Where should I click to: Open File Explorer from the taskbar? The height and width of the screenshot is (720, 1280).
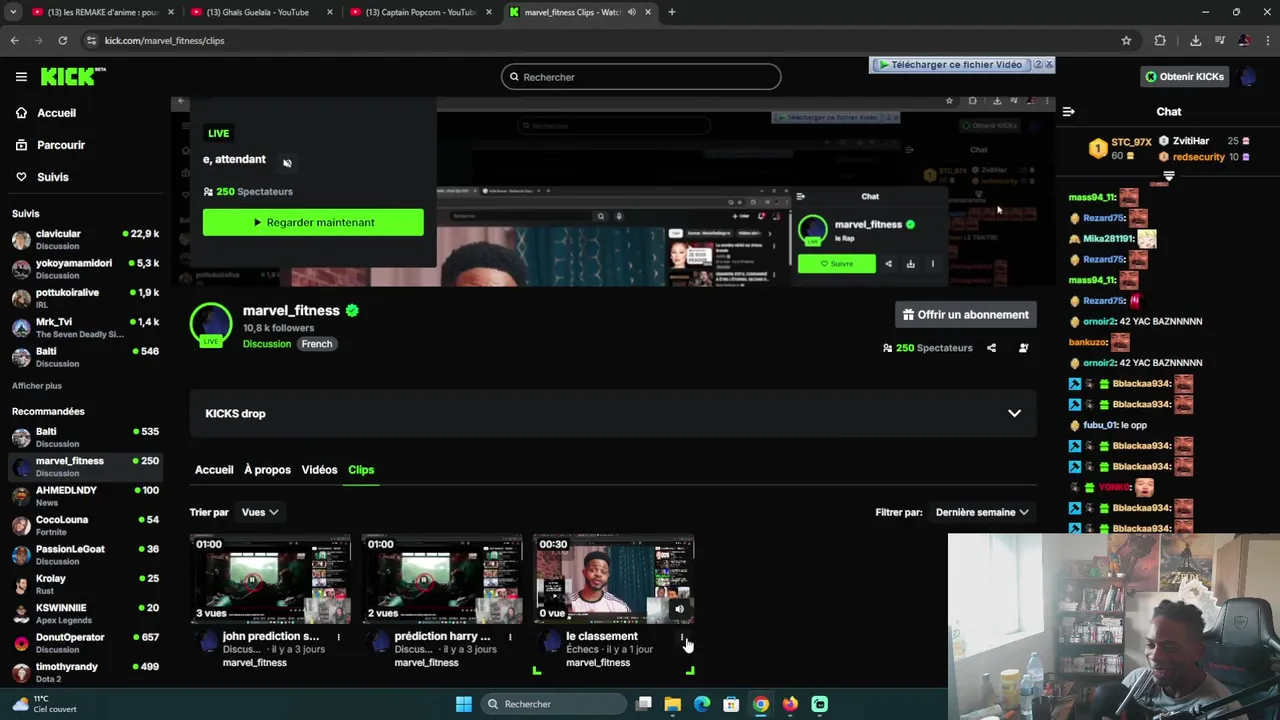673,704
